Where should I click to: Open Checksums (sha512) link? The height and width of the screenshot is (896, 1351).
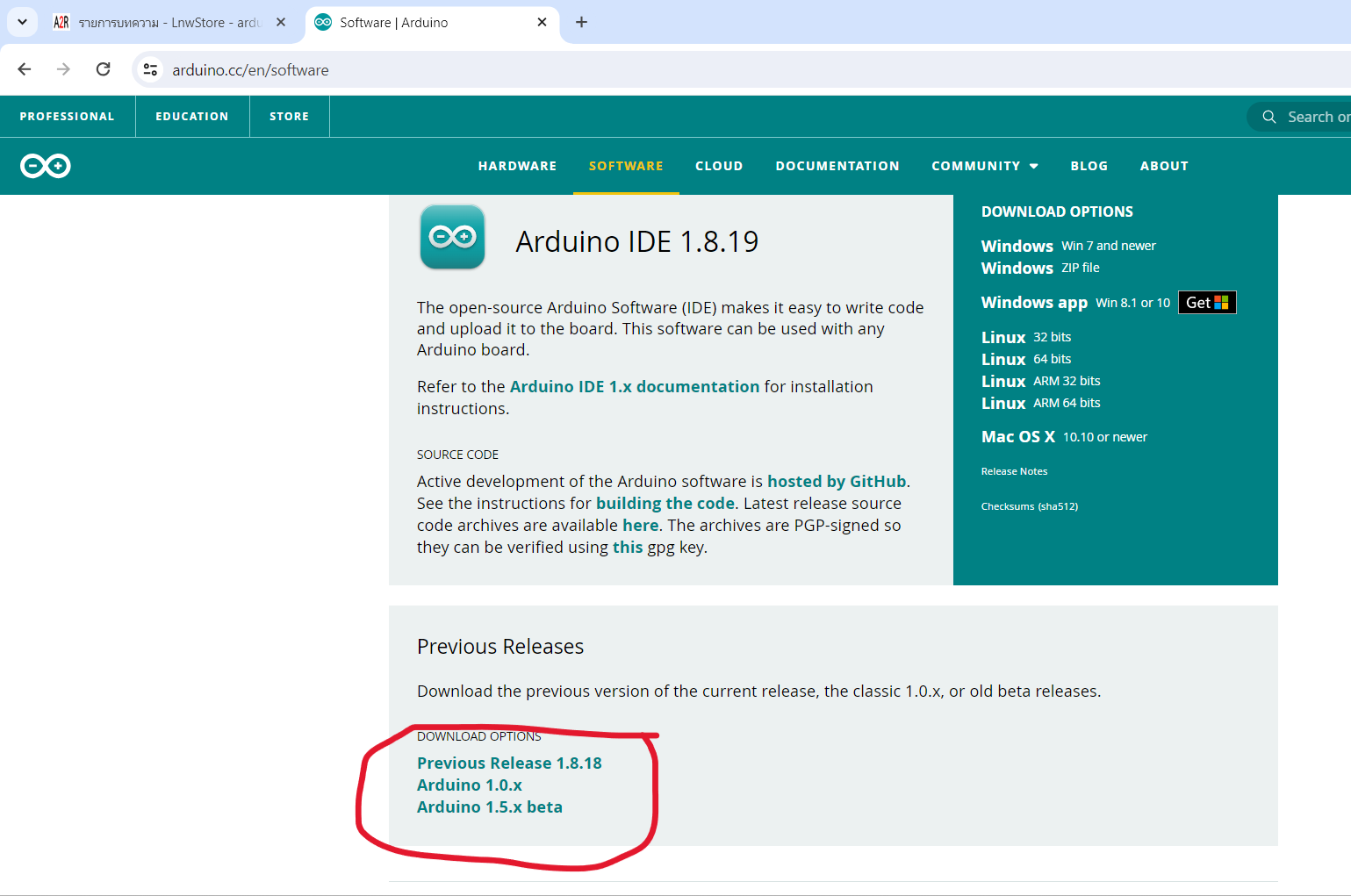coord(1030,506)
